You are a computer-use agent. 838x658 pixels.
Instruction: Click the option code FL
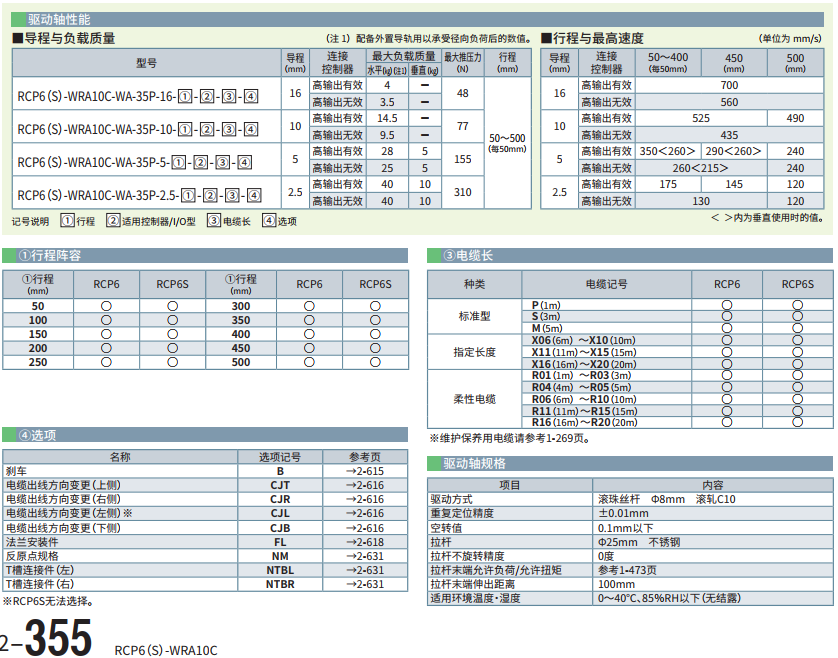tap(280, 542)
